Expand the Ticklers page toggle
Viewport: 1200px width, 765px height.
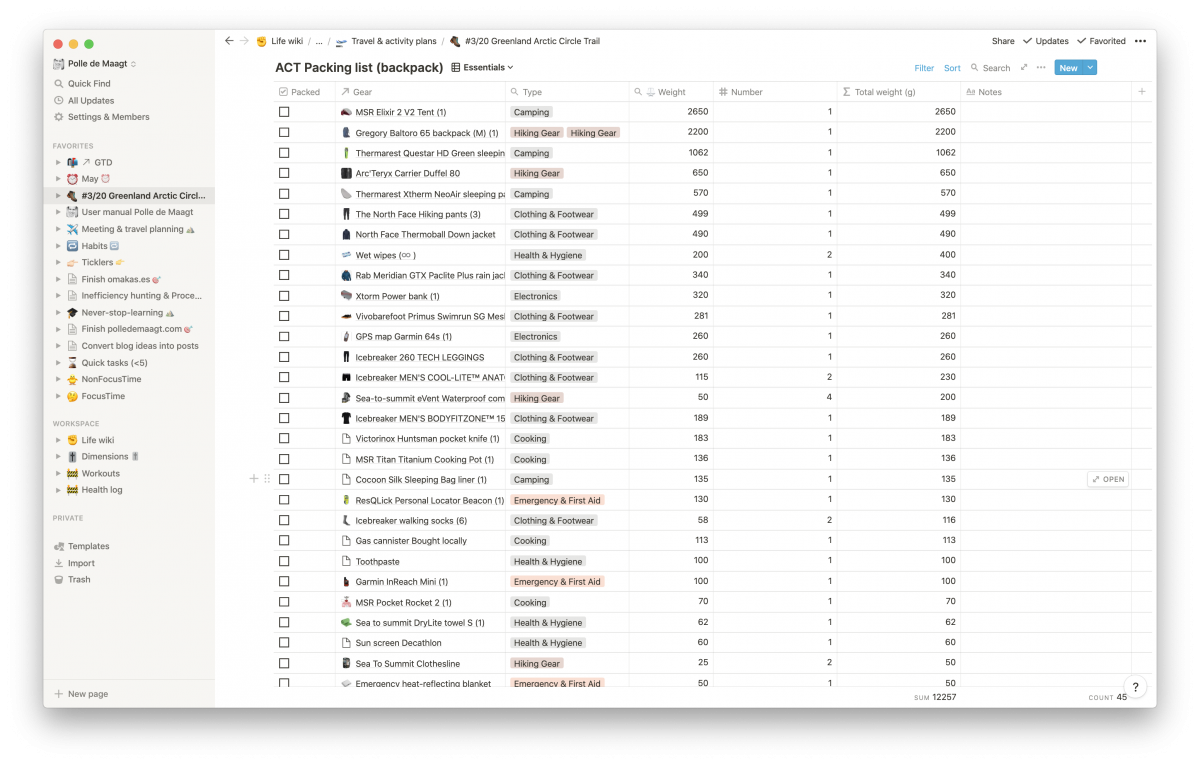tap(58, 262)
